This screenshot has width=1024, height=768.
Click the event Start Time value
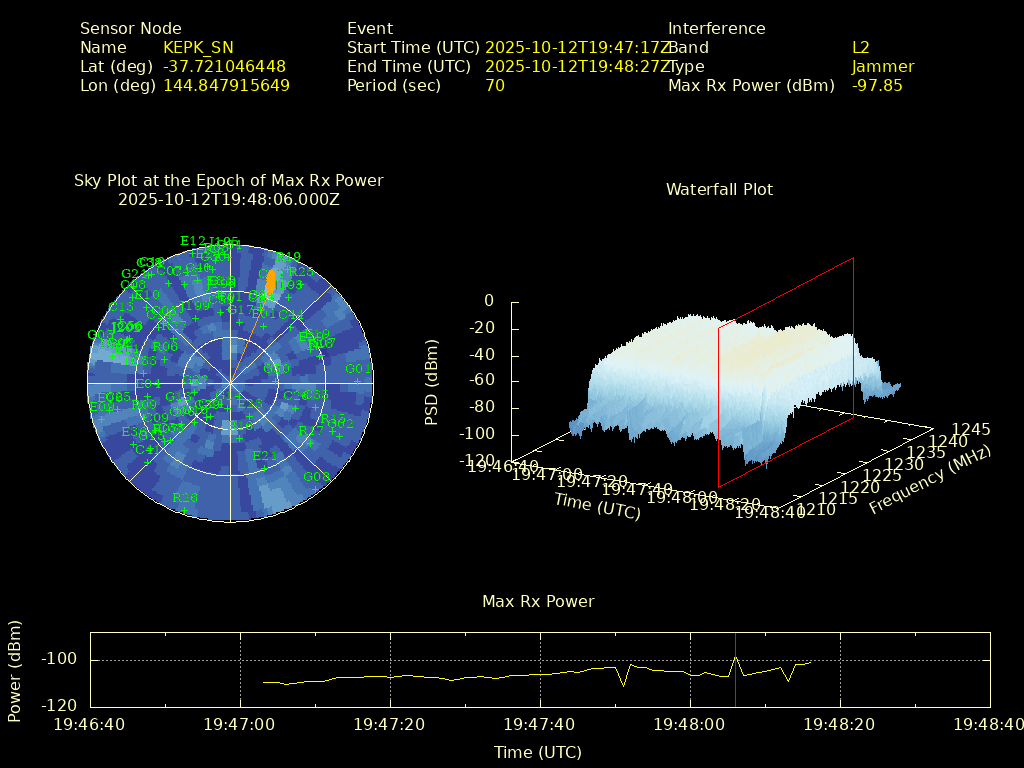pos(578,48)
